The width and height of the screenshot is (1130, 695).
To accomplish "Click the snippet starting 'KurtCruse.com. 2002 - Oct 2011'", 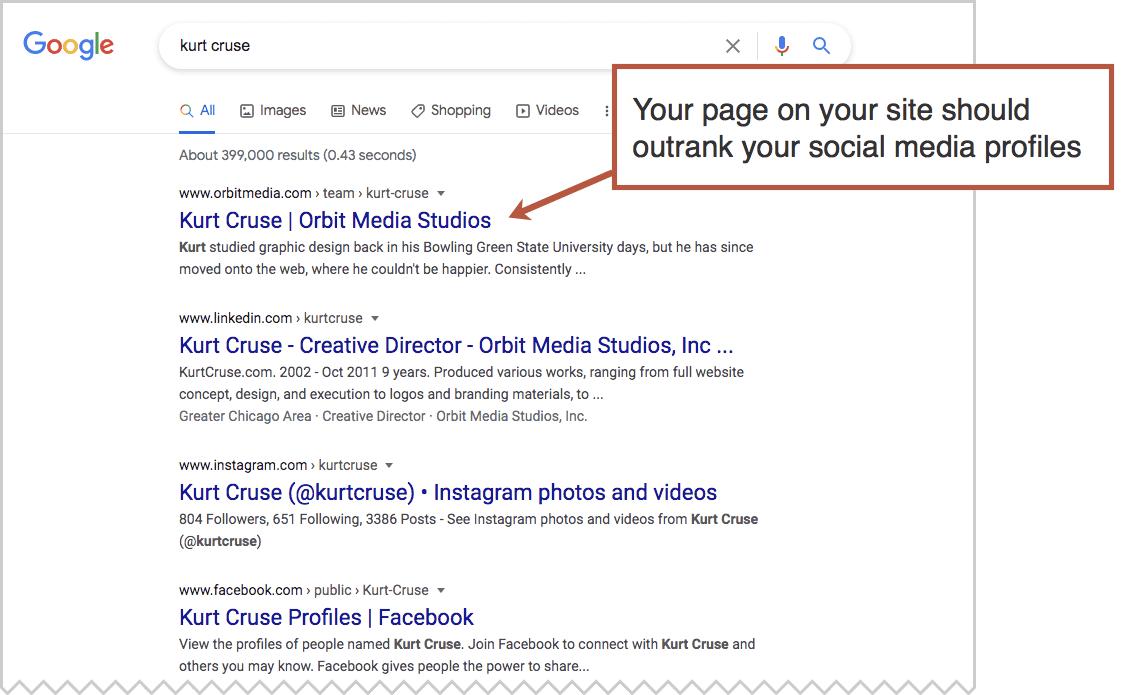I will pos(461,383).
